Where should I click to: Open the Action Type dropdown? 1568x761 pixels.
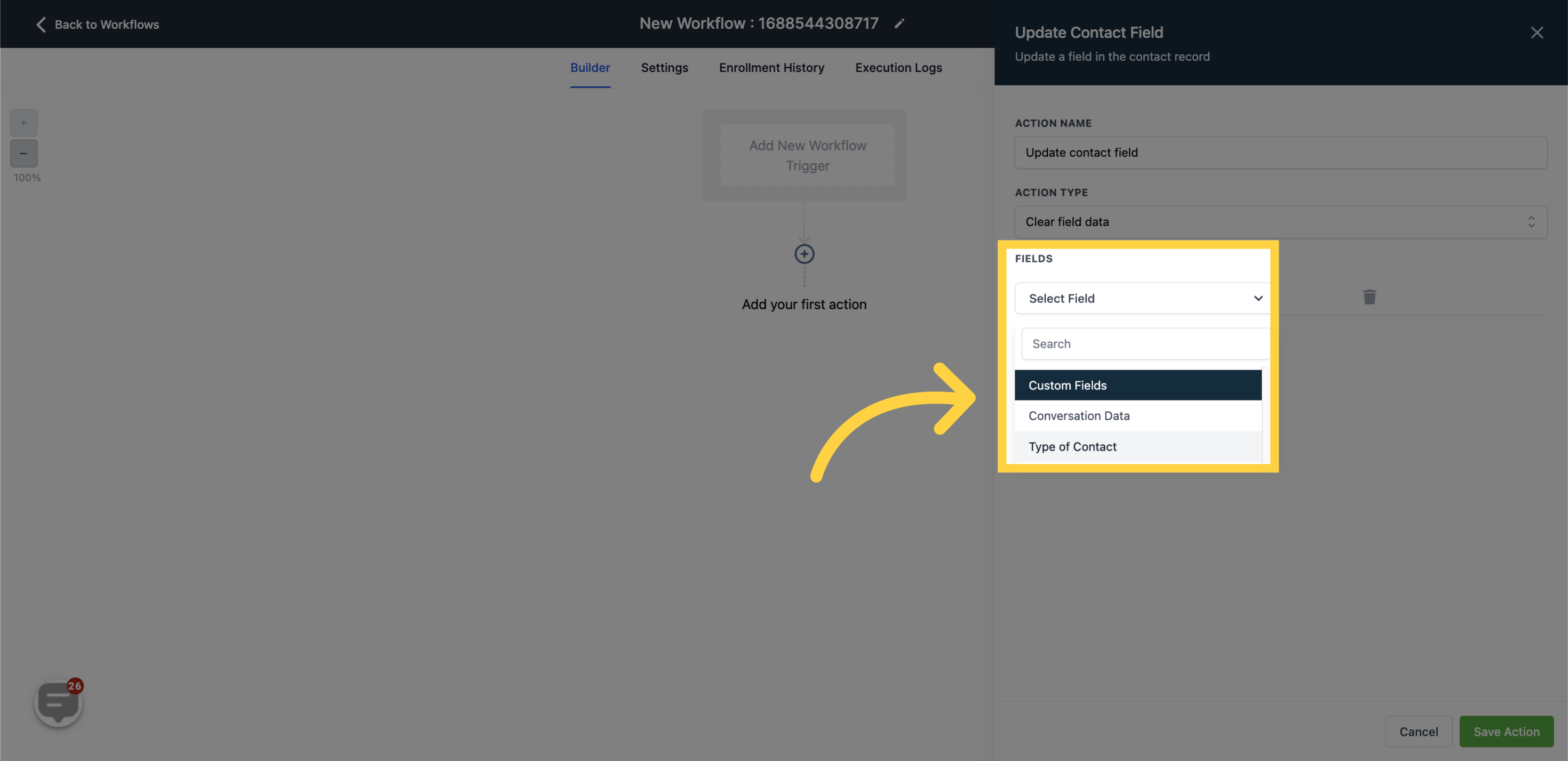(1280, 222)
